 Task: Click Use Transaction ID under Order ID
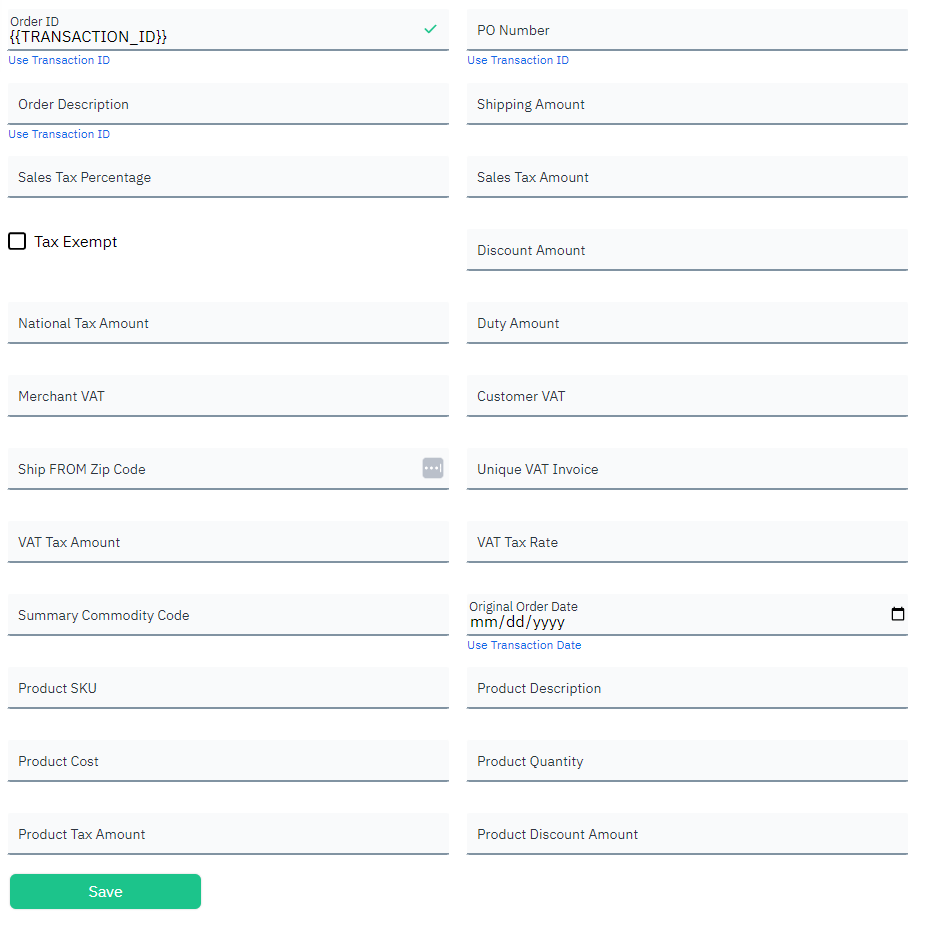pyautogui.click(x=59, y=60)
